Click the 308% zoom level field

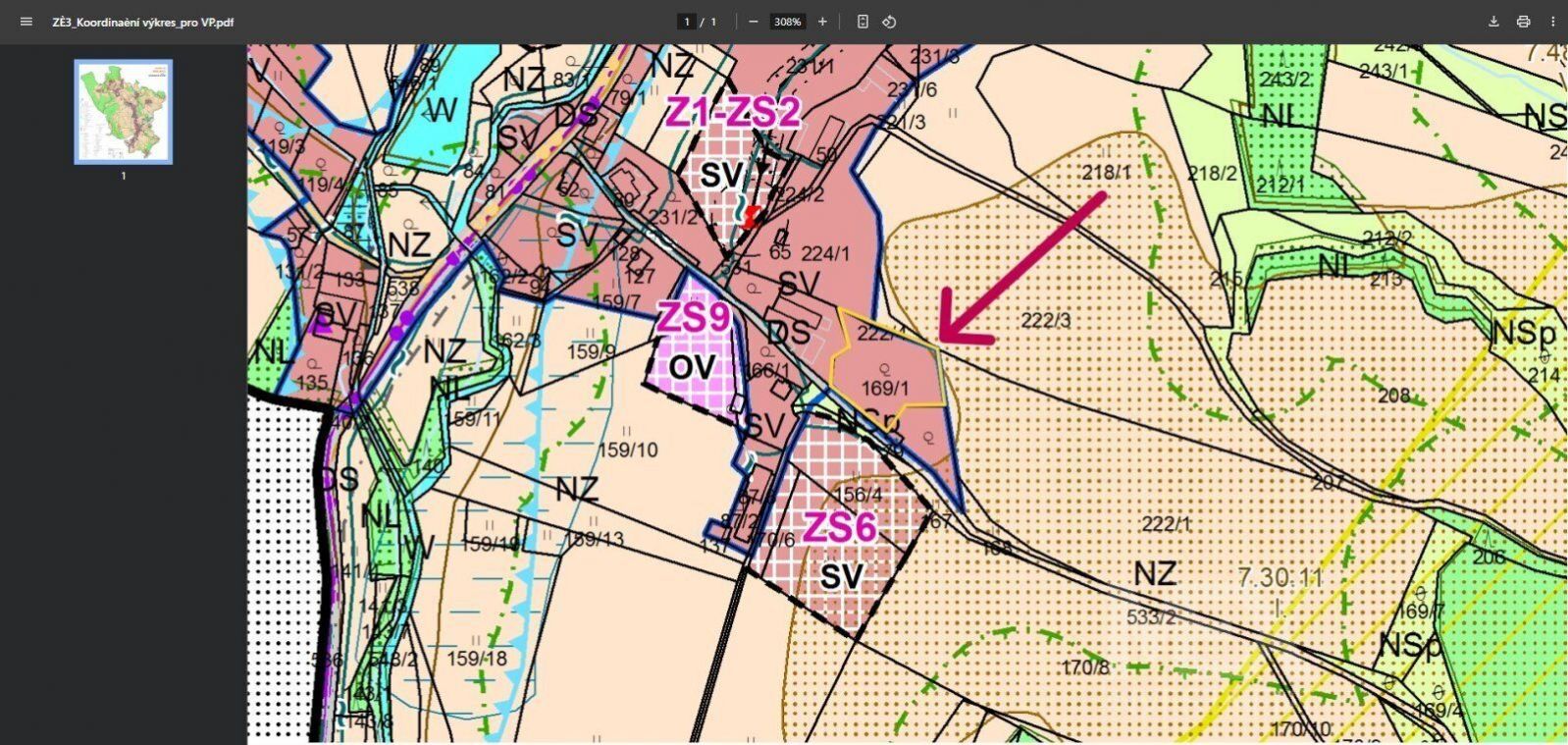coord(787,22)
